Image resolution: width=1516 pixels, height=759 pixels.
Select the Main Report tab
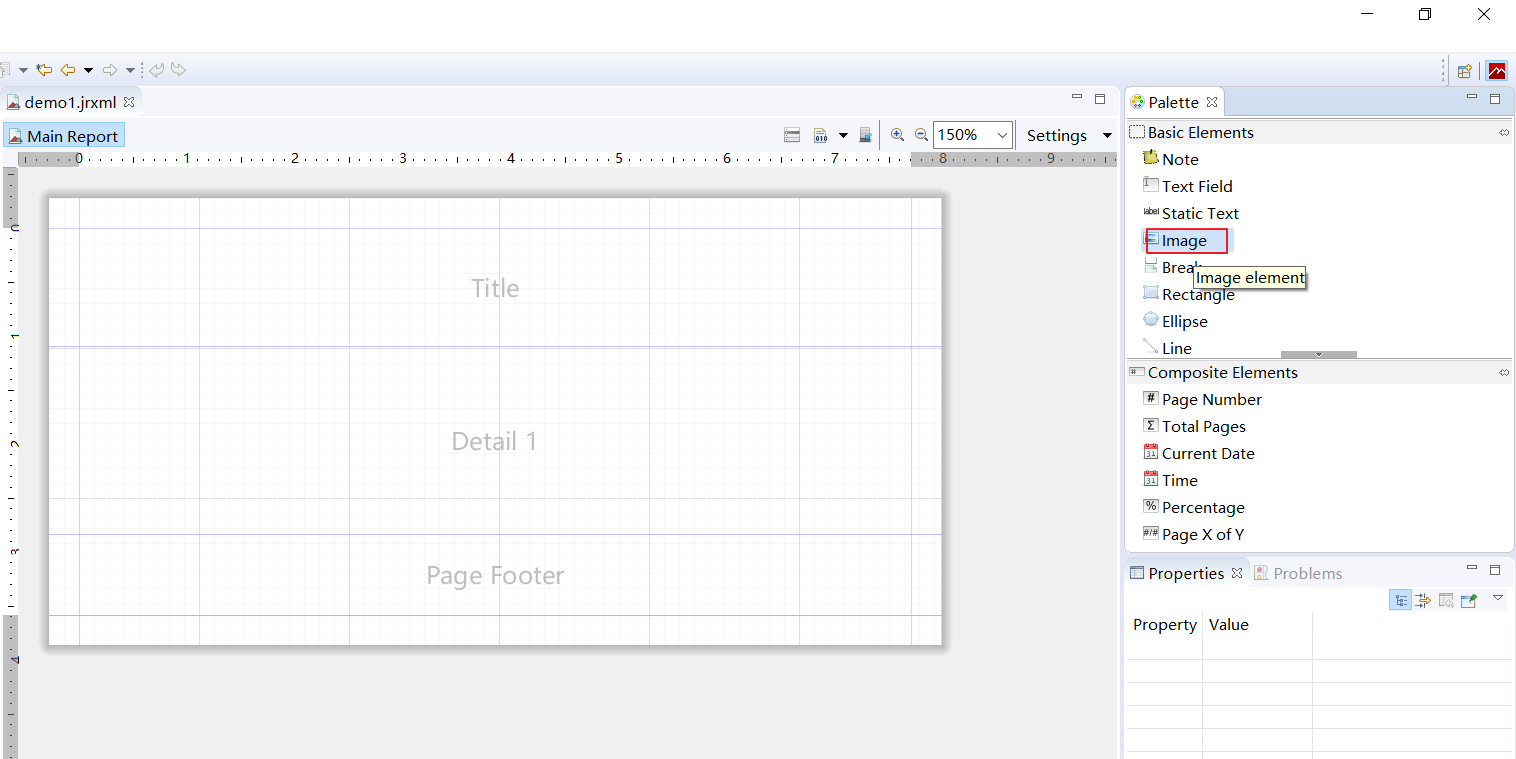[64, 136]
